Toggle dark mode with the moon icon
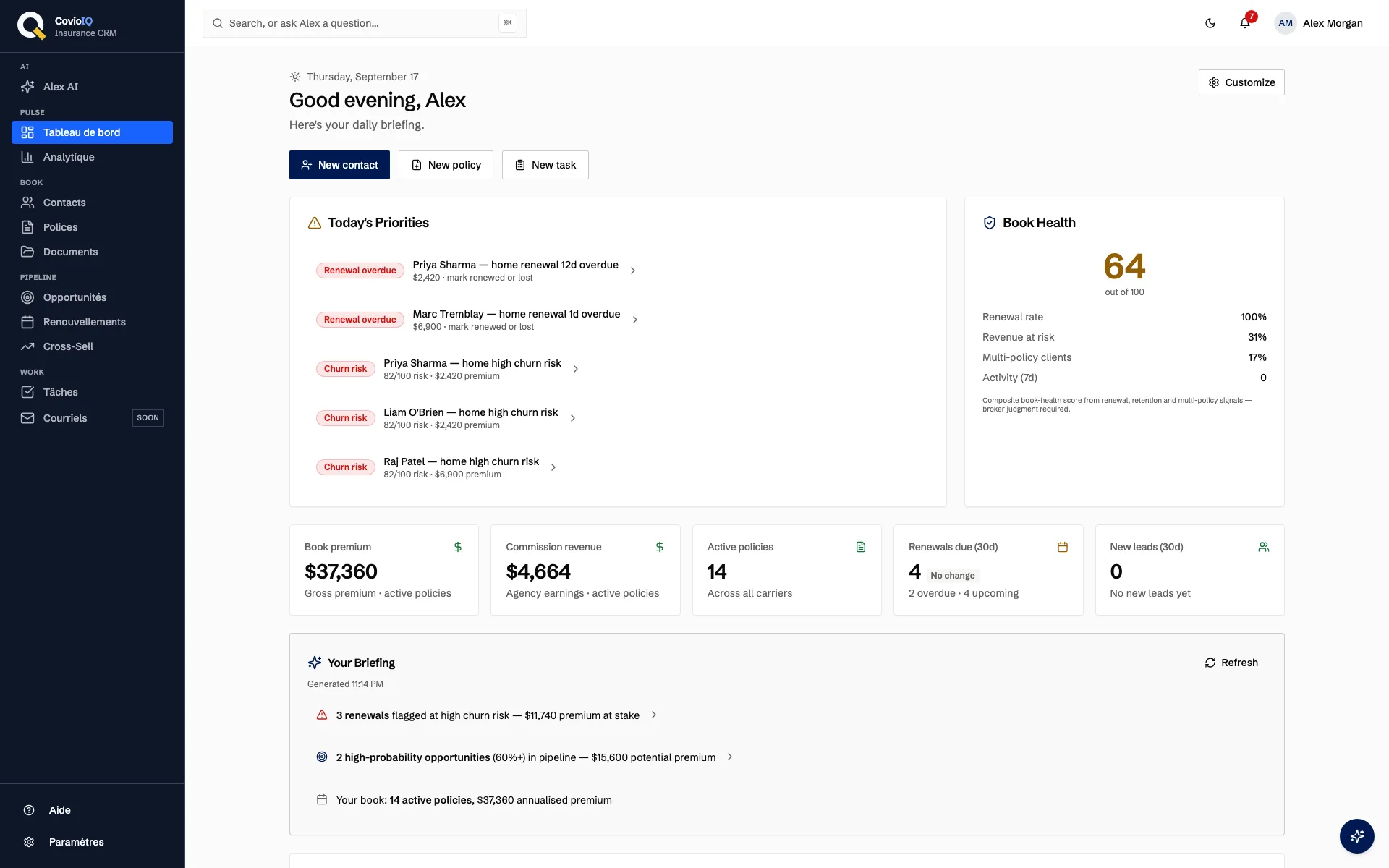The height and width of the screenshot is (868, 1389). pyautogui.click(x=1210, y=23)
